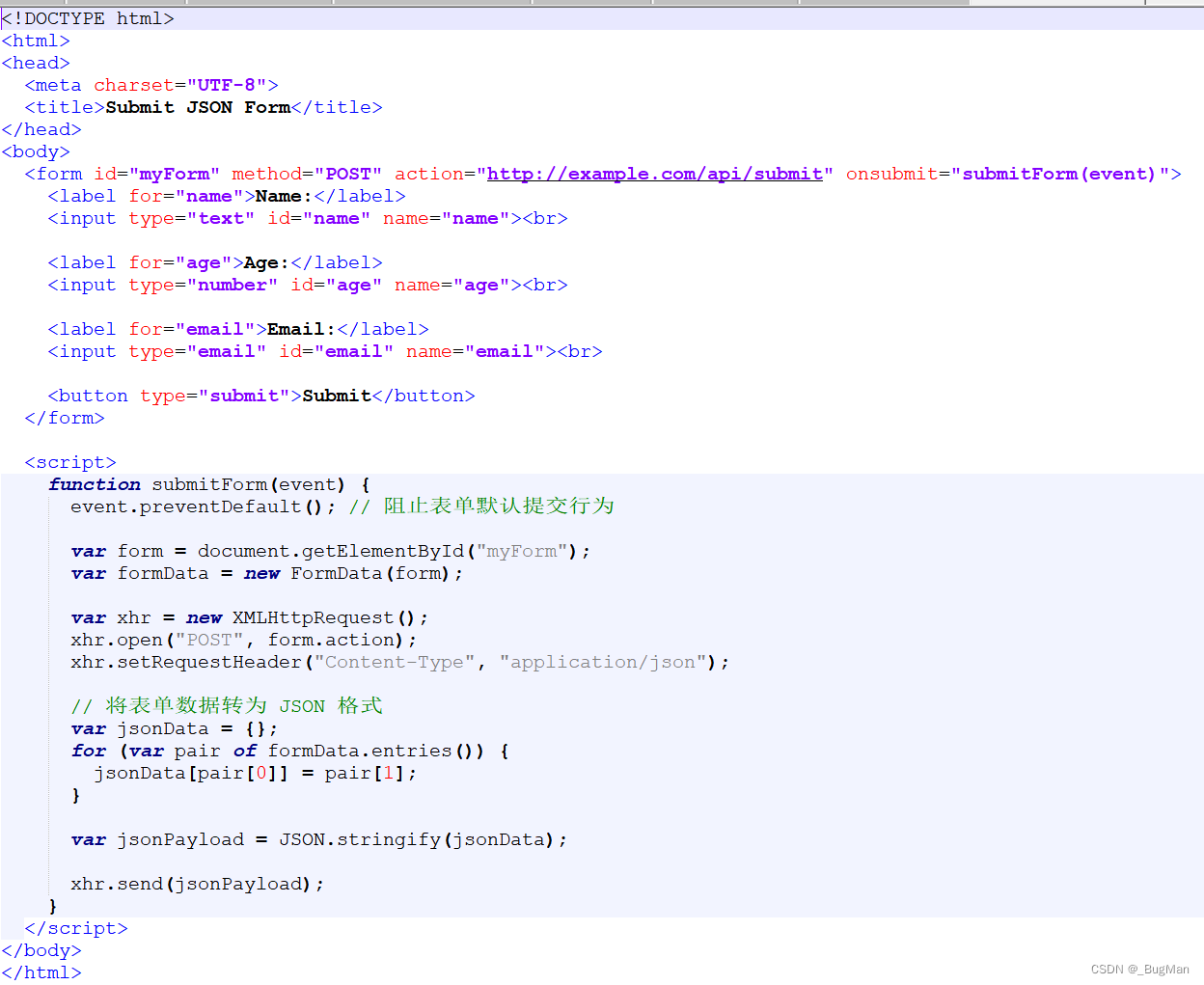Image resolution: width=1204 pixels, height=985 pixels.
Task: Click the <!DOCTYPE html> line
Action: click(x=88, y=18)
